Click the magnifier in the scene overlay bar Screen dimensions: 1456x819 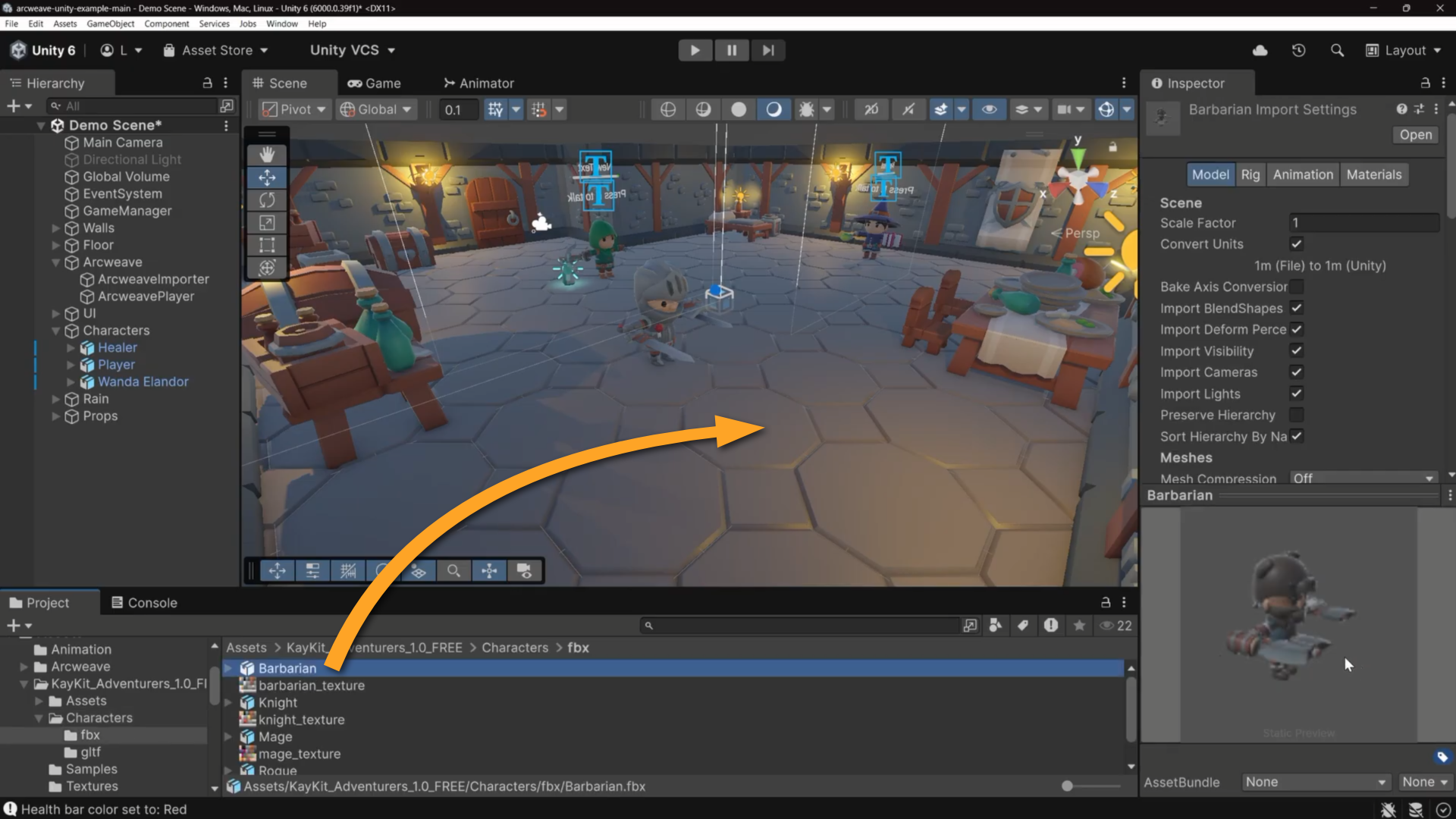pos(453,570)
